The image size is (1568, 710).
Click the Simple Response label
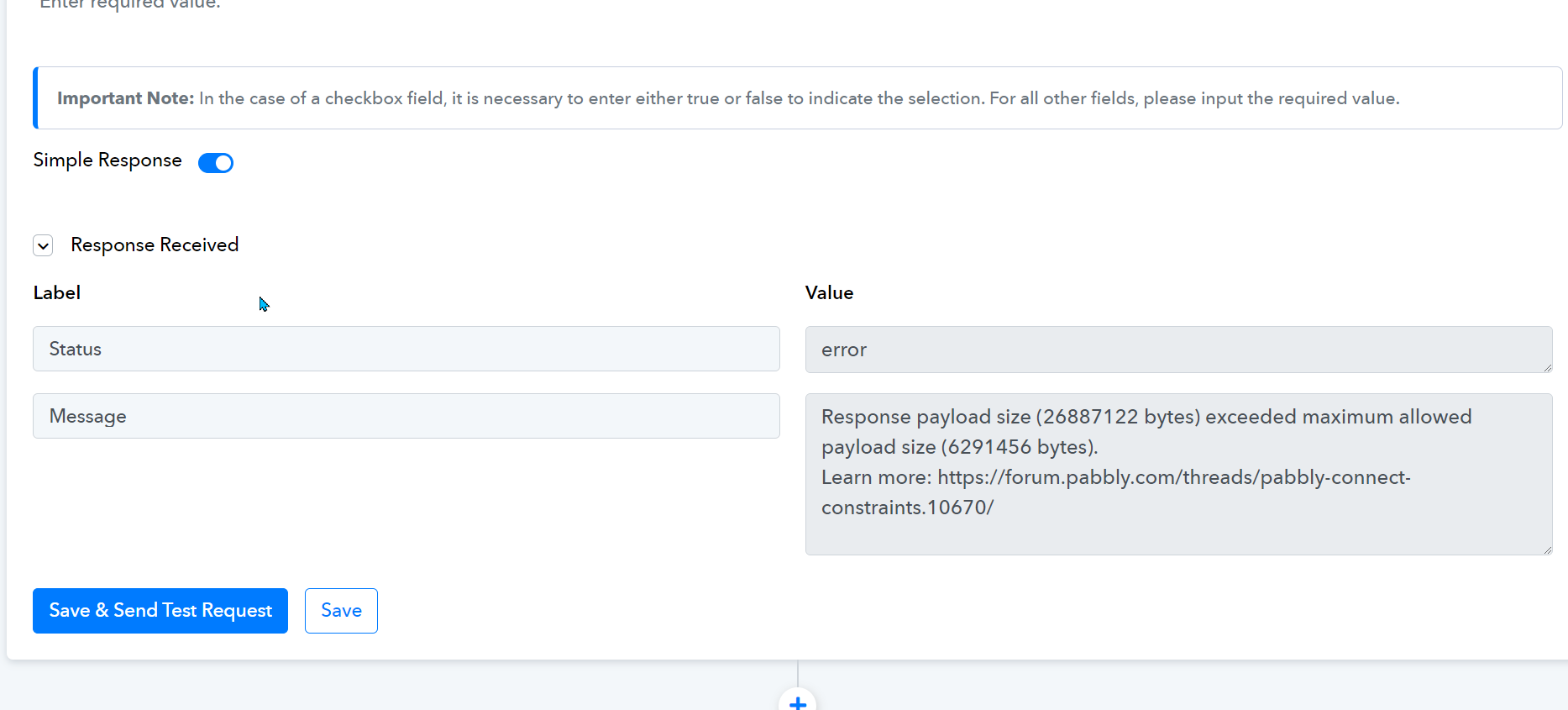pos(108,160)
